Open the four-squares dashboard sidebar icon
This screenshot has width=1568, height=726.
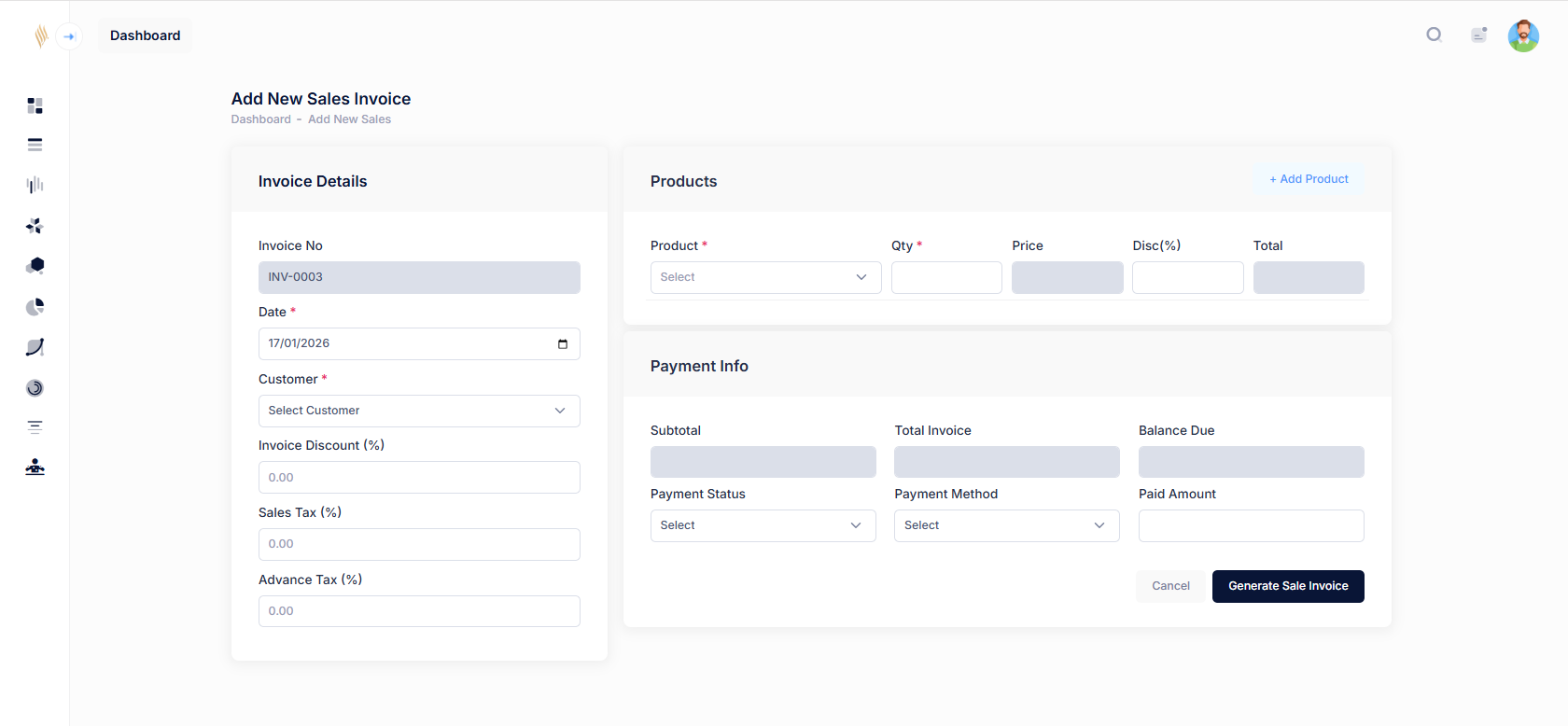[35, 105]
